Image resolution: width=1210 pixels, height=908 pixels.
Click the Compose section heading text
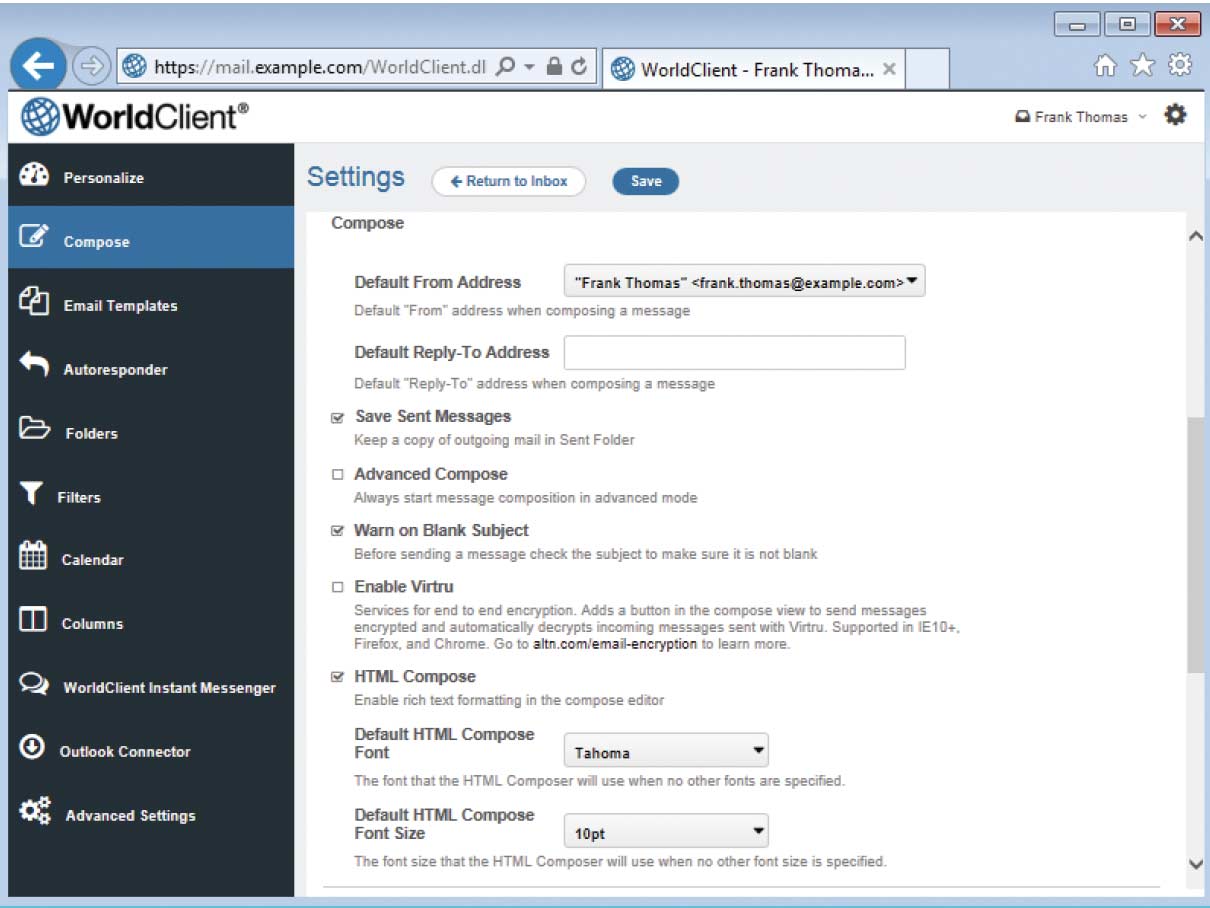pyautogui.click(x=368, y=223)
